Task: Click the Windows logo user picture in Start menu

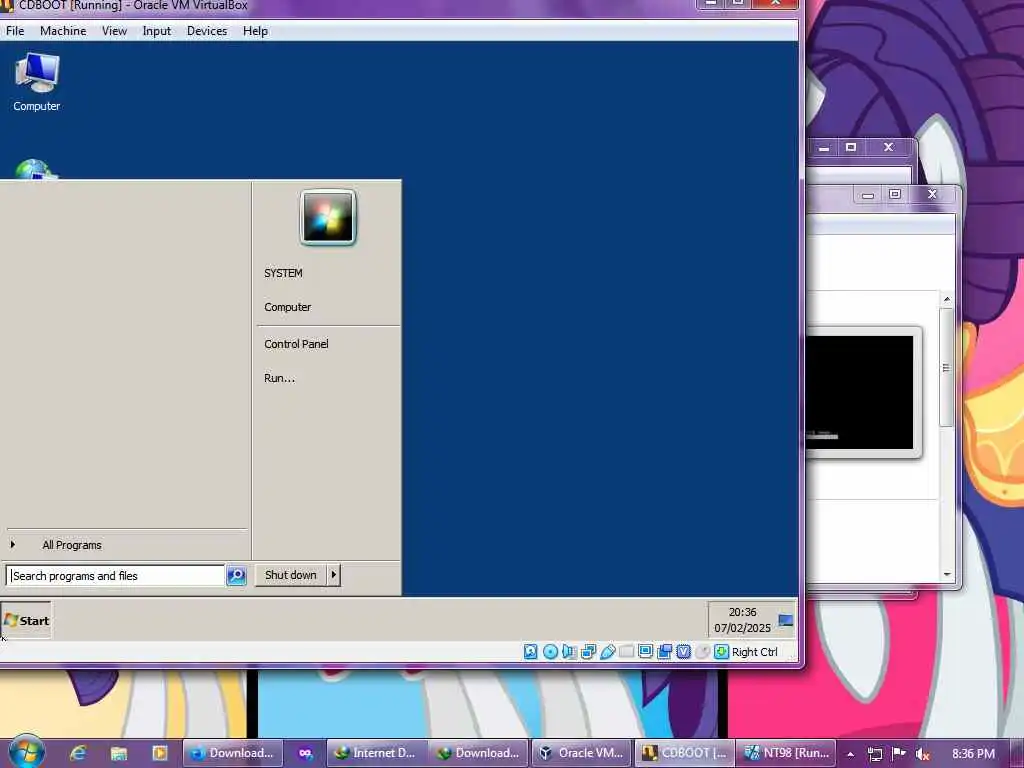Action: (x=328, y=217)
